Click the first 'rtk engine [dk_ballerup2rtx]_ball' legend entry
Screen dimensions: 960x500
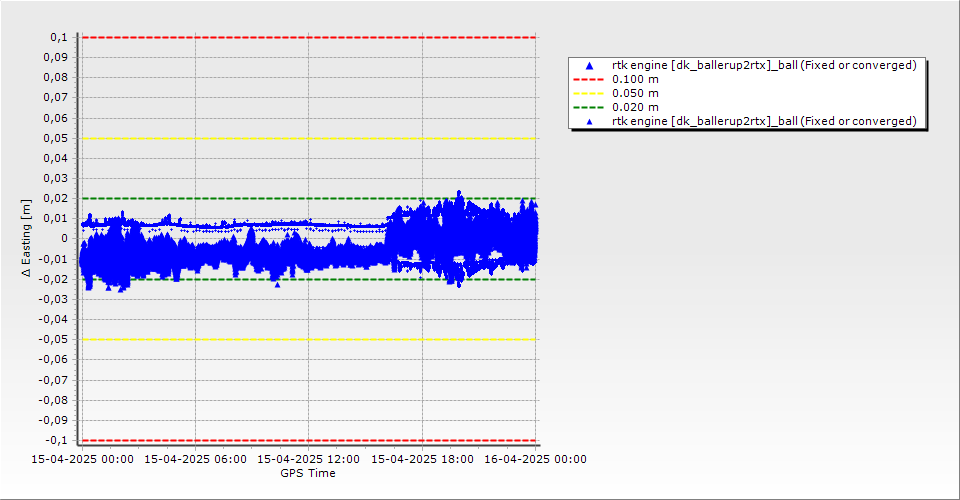pos(764,65)
